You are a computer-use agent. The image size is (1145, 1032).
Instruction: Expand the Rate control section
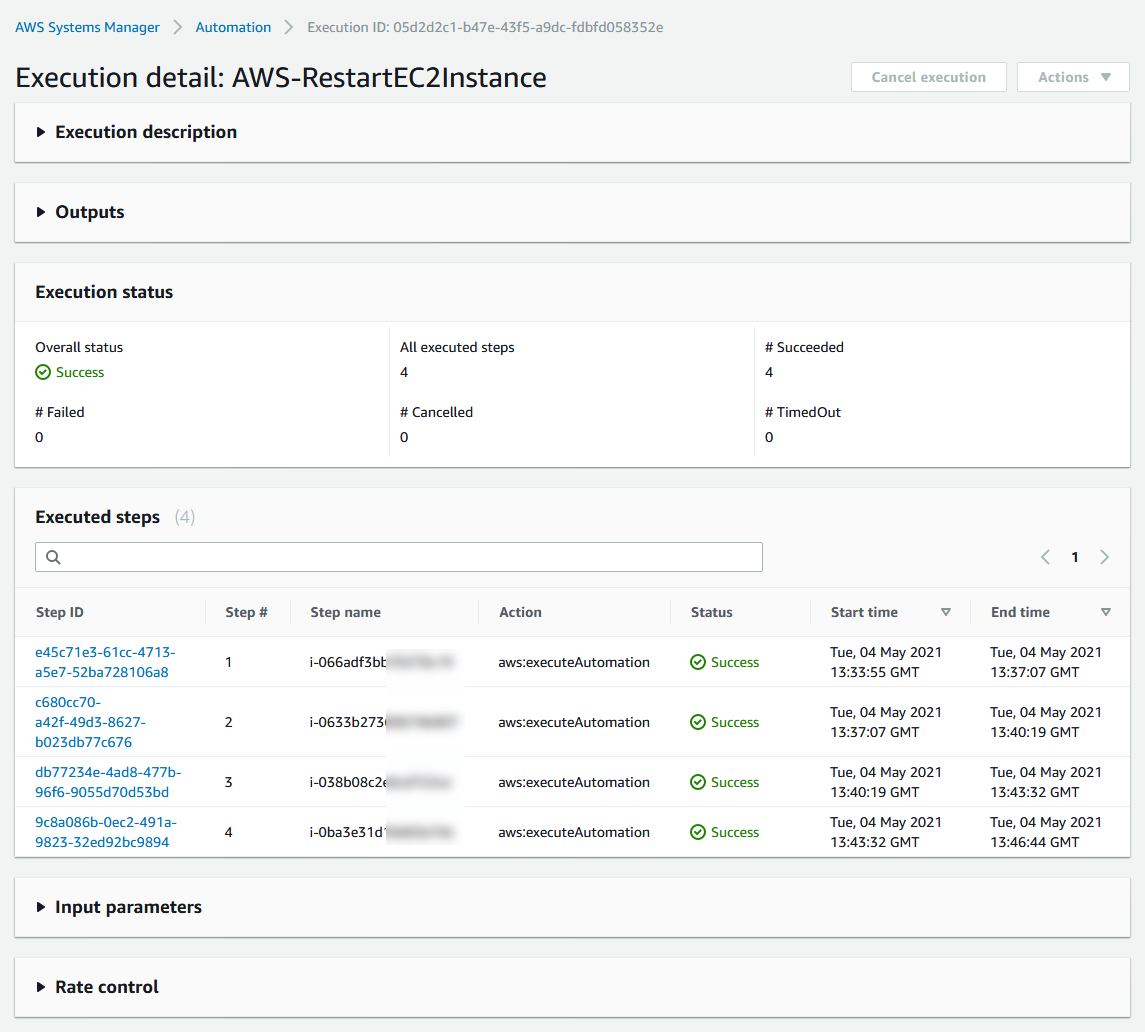(97, 987)
